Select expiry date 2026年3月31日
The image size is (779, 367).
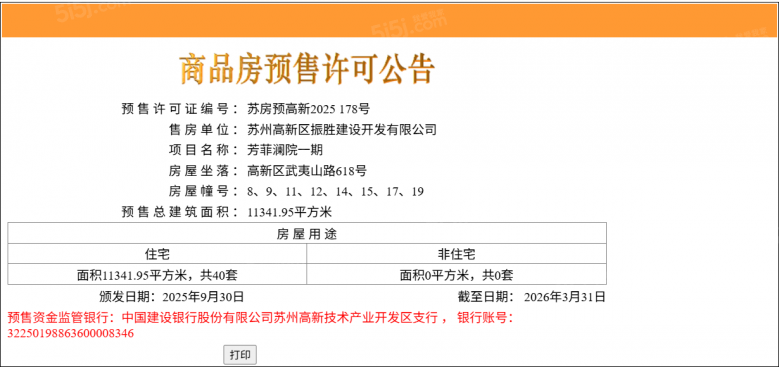click(x=565, y=297)
